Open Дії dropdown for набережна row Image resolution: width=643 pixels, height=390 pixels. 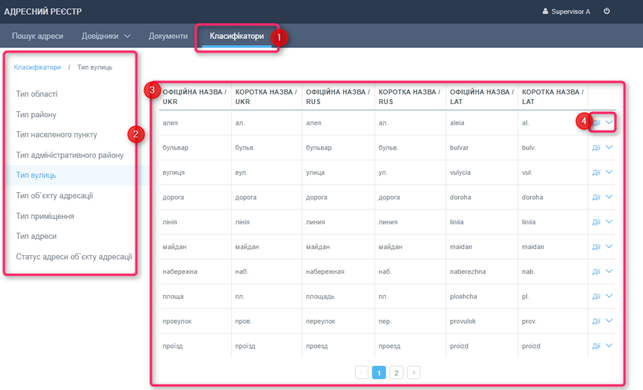point(602,271)
